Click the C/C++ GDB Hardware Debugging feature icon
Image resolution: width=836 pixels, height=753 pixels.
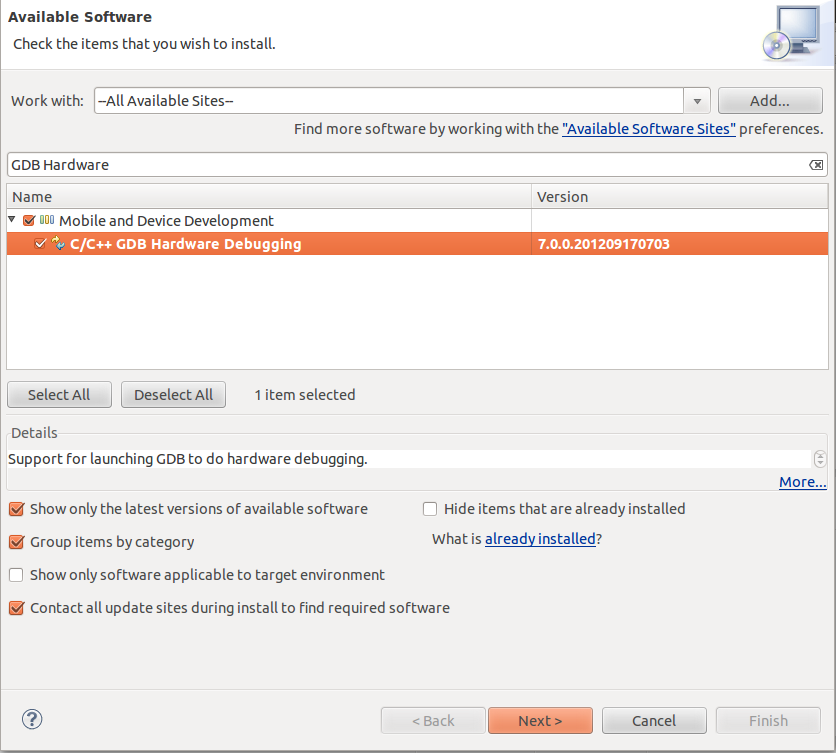[x=58, y=243]
